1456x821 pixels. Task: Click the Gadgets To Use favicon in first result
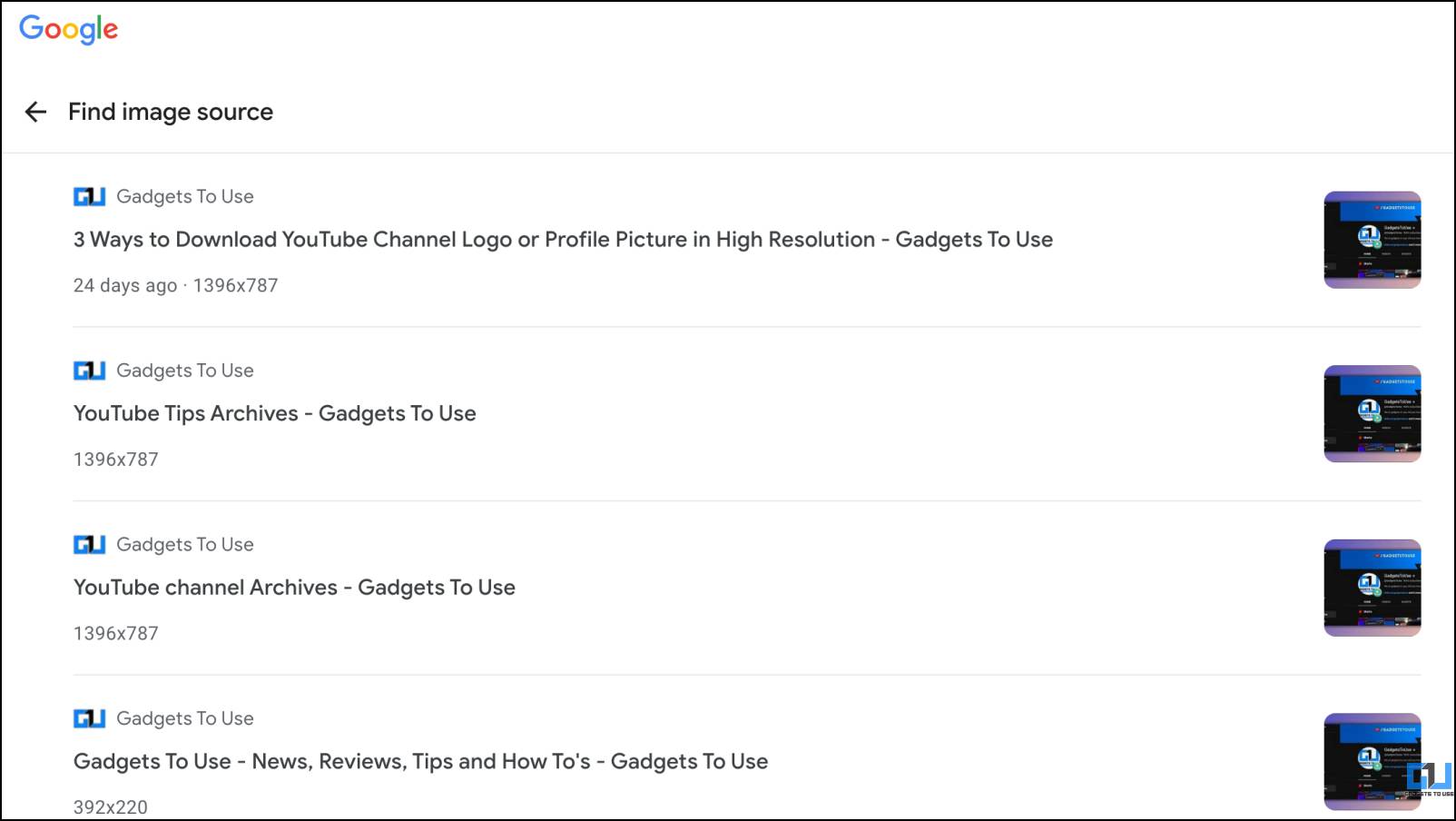point(89,196)
